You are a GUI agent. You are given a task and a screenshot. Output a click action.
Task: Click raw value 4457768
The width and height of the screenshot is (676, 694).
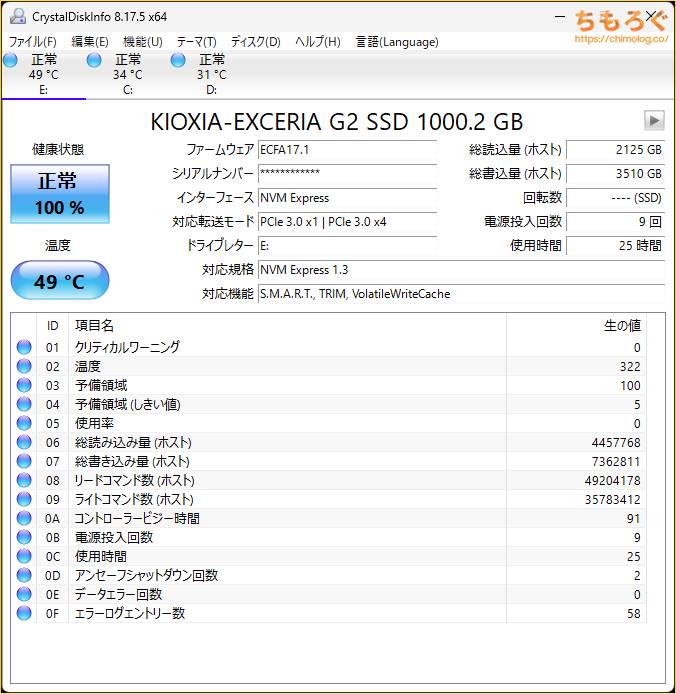(616, 443)
